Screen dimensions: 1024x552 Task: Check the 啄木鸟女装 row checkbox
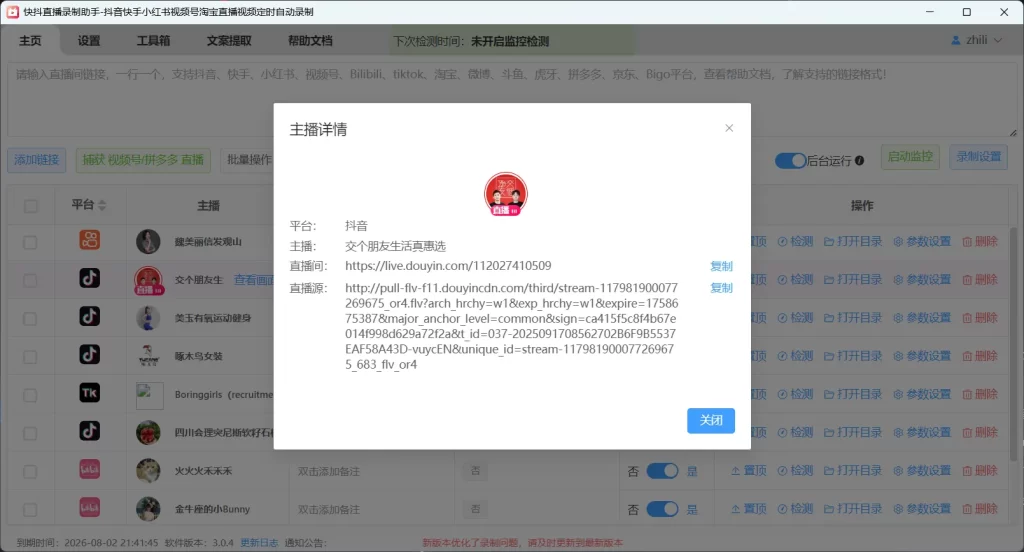[30, 357]
